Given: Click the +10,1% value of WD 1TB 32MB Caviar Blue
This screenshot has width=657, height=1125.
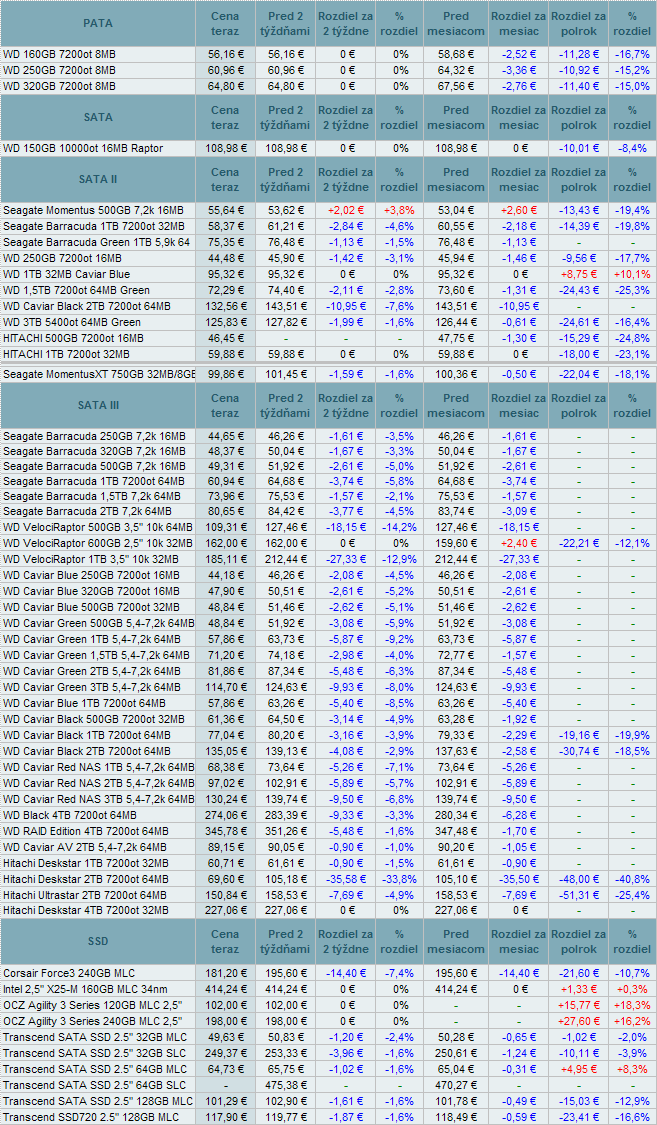Looking at the screenshot, I should (x=633, y=274).
